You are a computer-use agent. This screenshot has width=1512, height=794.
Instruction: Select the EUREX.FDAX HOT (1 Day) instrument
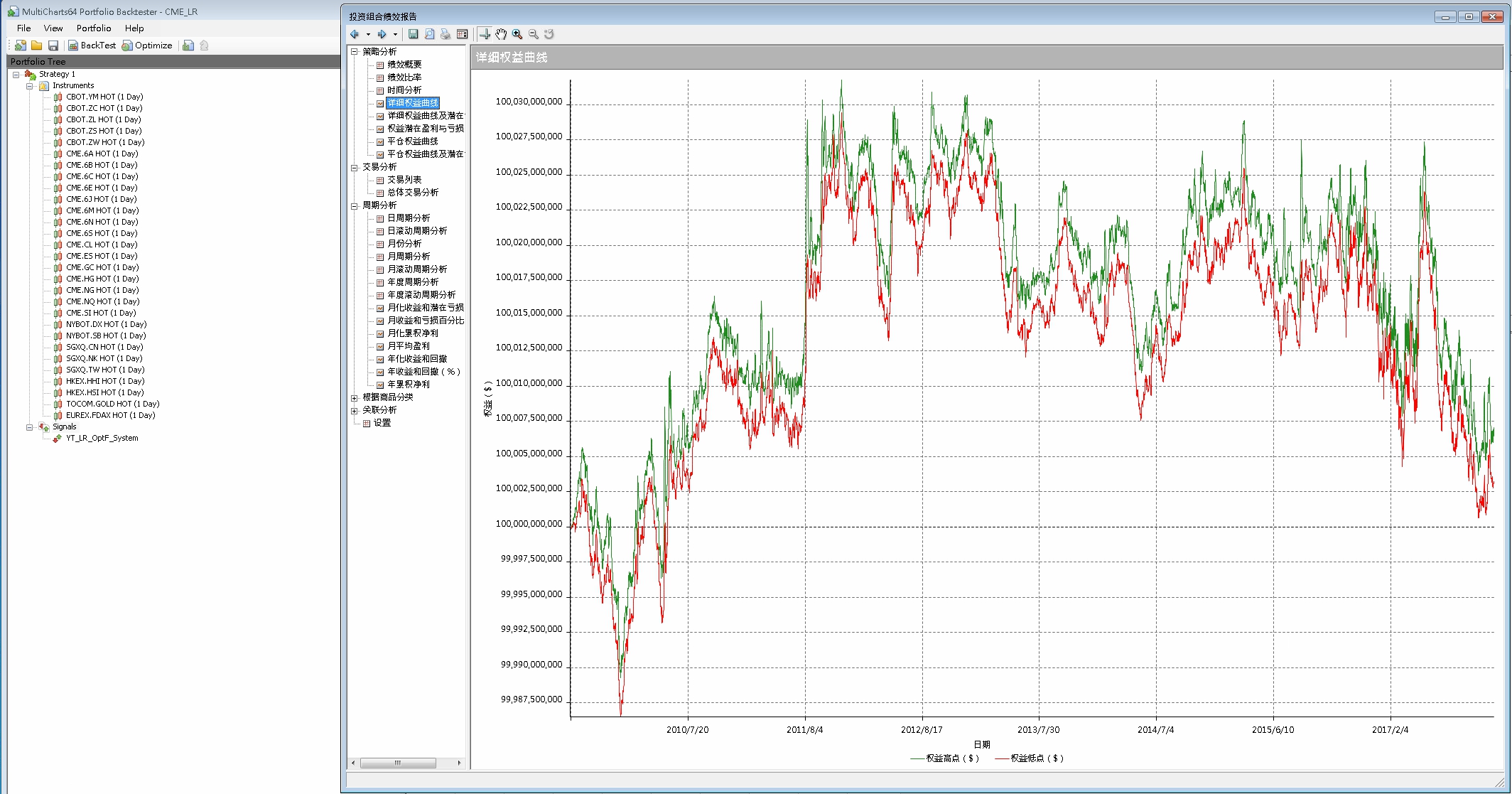(111, 415)
